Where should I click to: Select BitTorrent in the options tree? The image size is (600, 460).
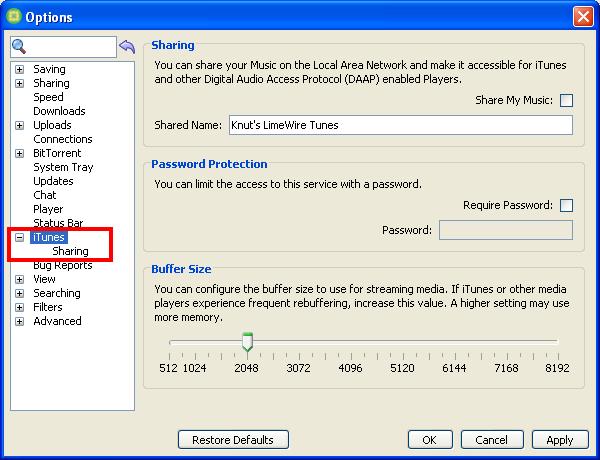(x=57, y=153)
